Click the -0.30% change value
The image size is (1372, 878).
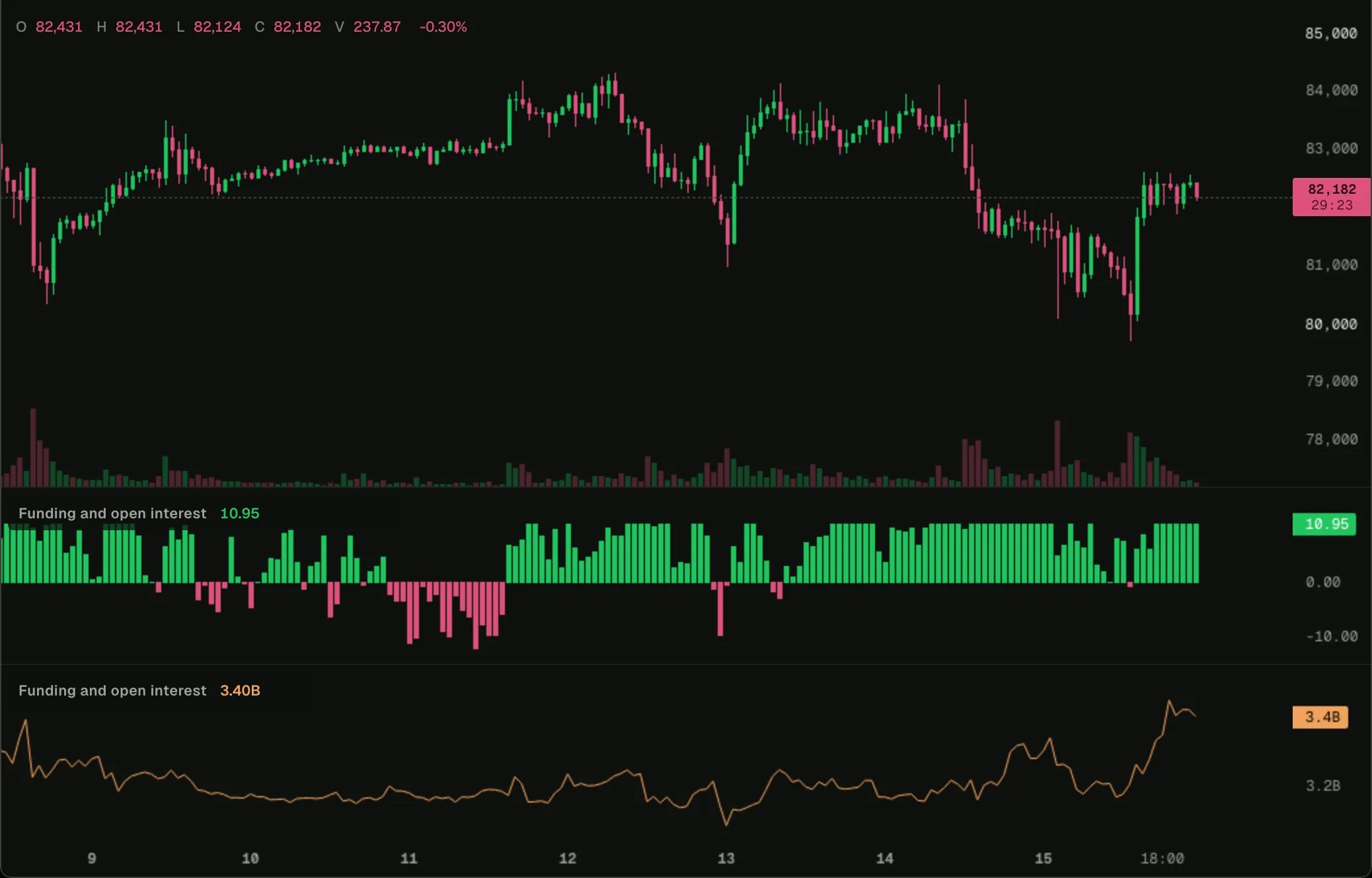443,27
